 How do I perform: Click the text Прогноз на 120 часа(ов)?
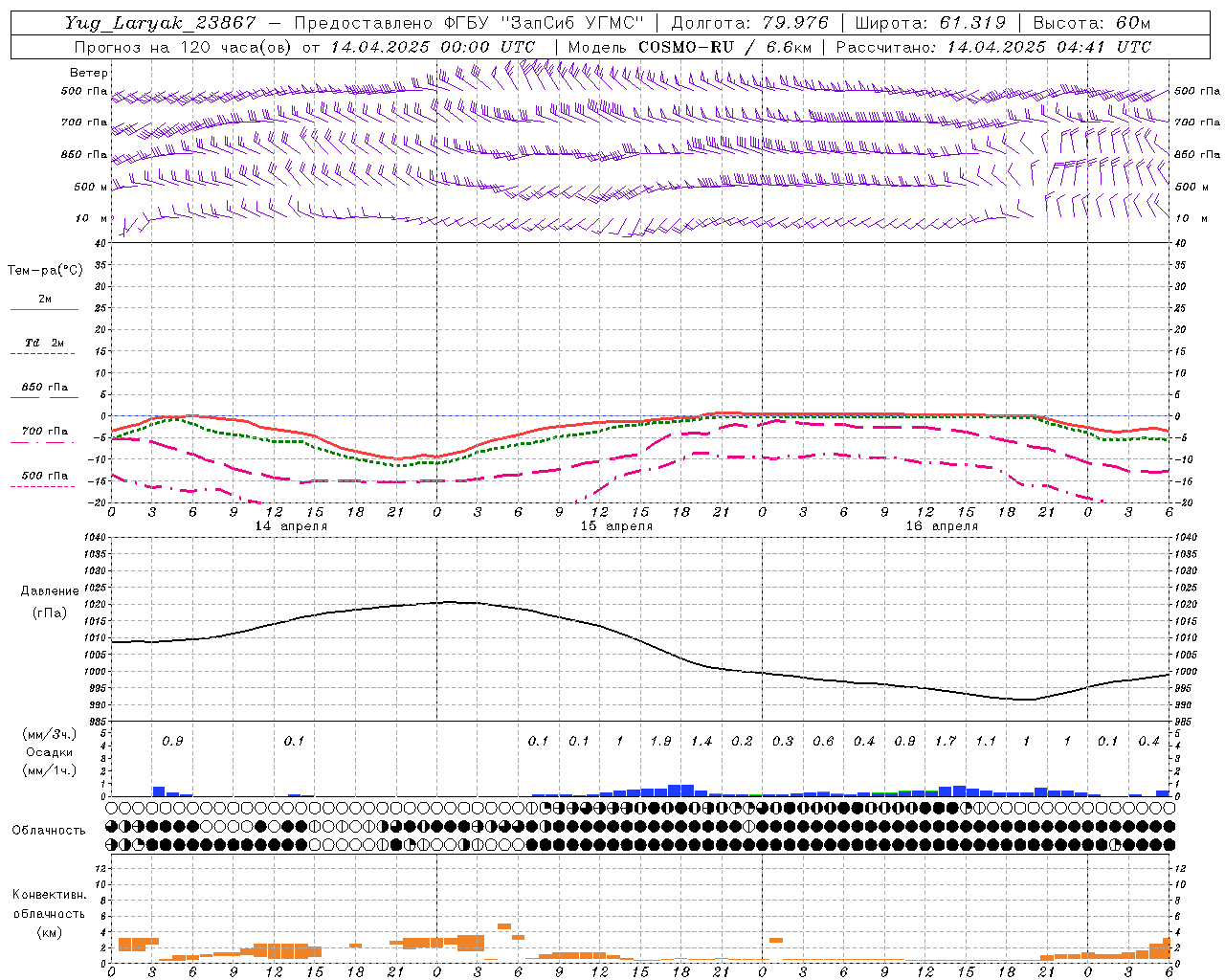click(184, 47)
